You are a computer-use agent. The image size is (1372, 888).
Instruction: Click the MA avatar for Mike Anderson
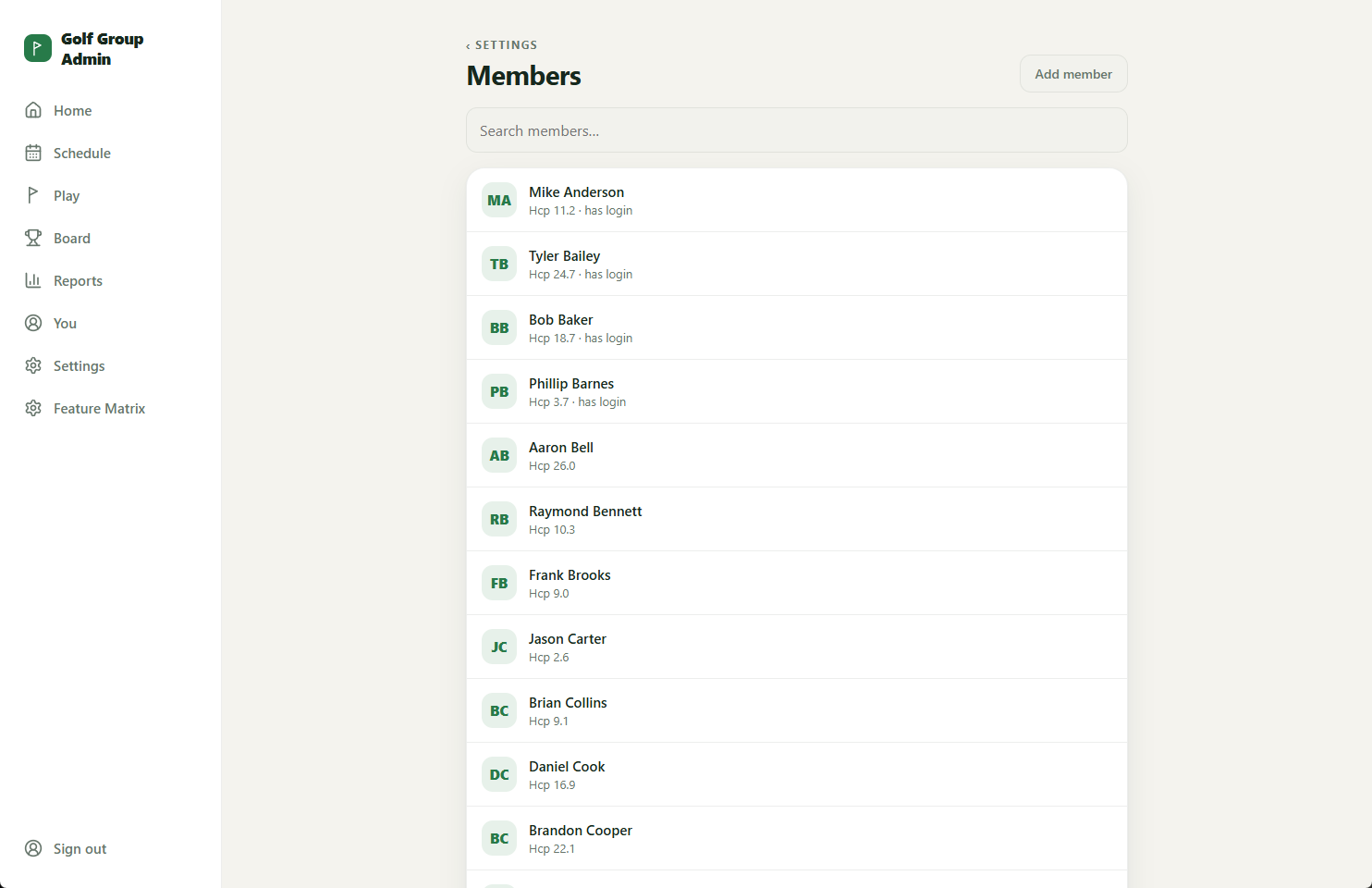(x=499, y=200)
